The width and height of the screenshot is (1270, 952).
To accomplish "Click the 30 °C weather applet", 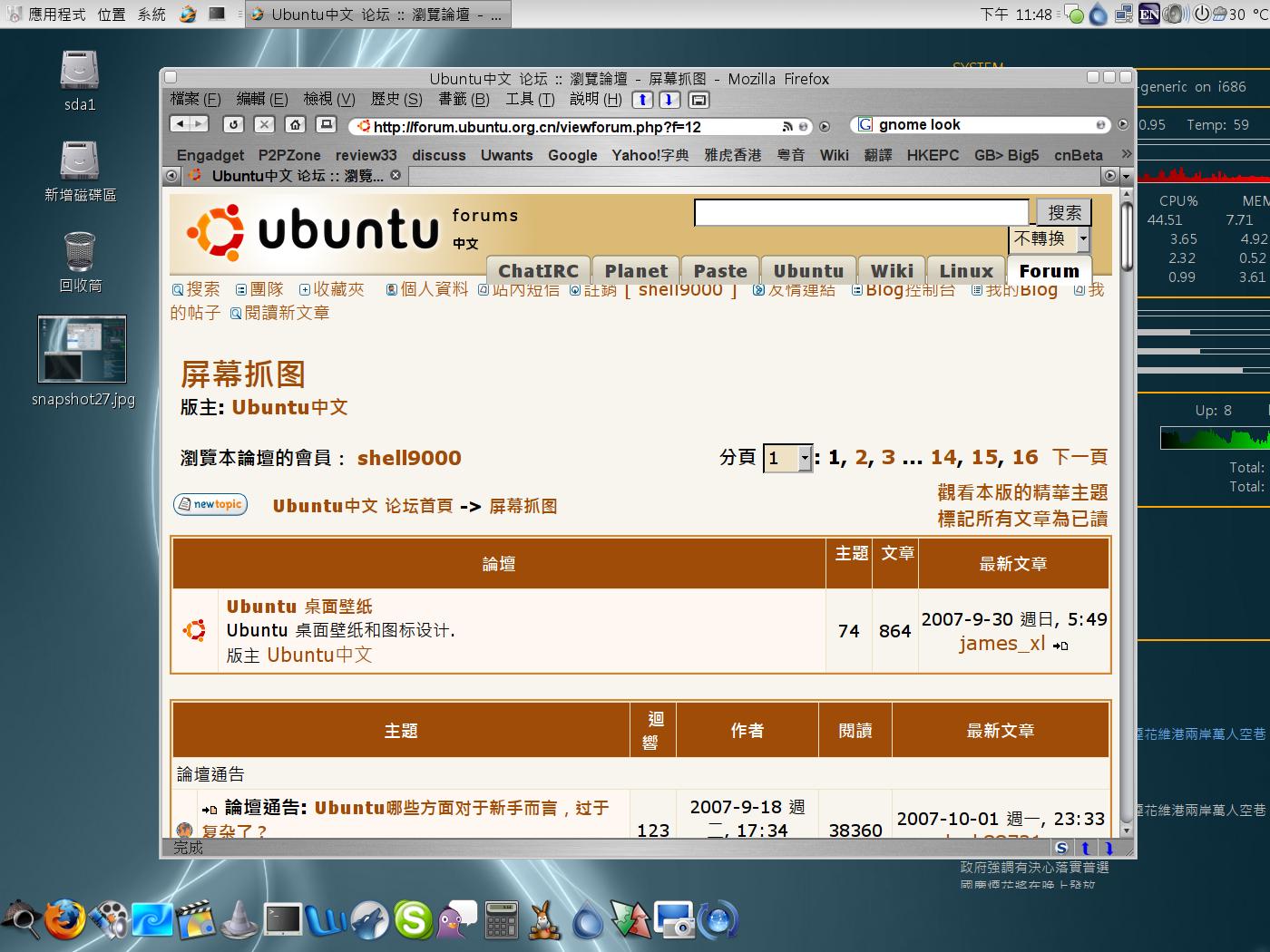I will [1240, 14].
